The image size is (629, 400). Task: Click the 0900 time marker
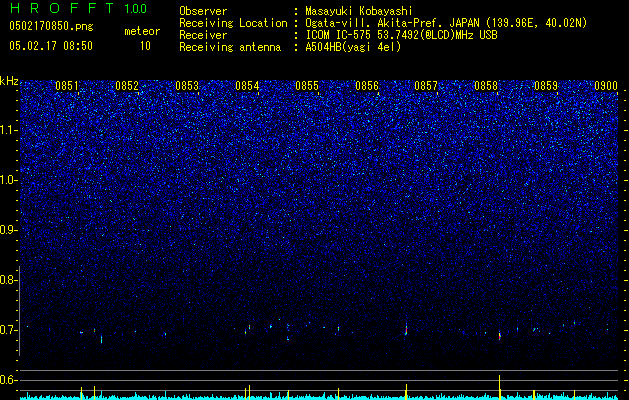point(606,86)
